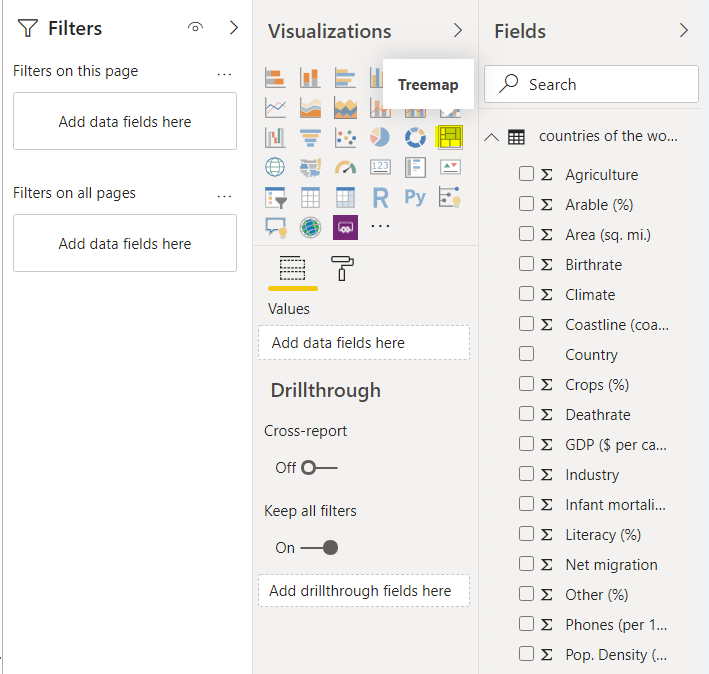The image size is (709, 674).
Task: Choose the Donut chart visual
Action: point(415,136)
